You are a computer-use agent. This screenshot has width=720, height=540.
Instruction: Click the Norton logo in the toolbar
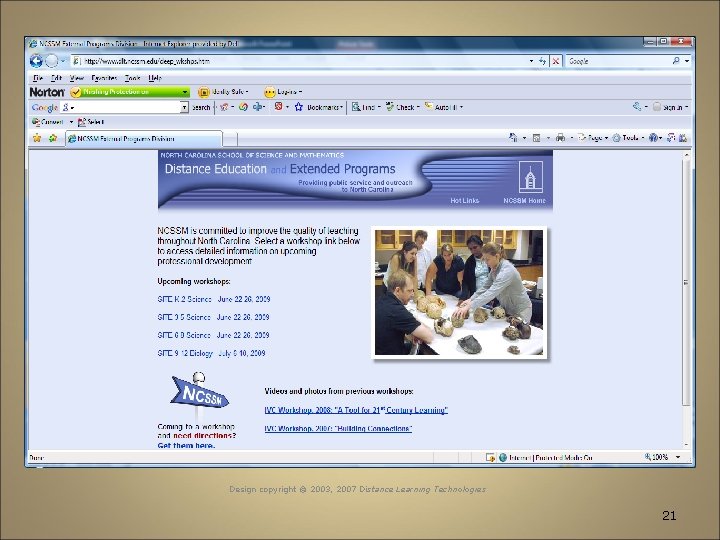[x=47, y=92]
